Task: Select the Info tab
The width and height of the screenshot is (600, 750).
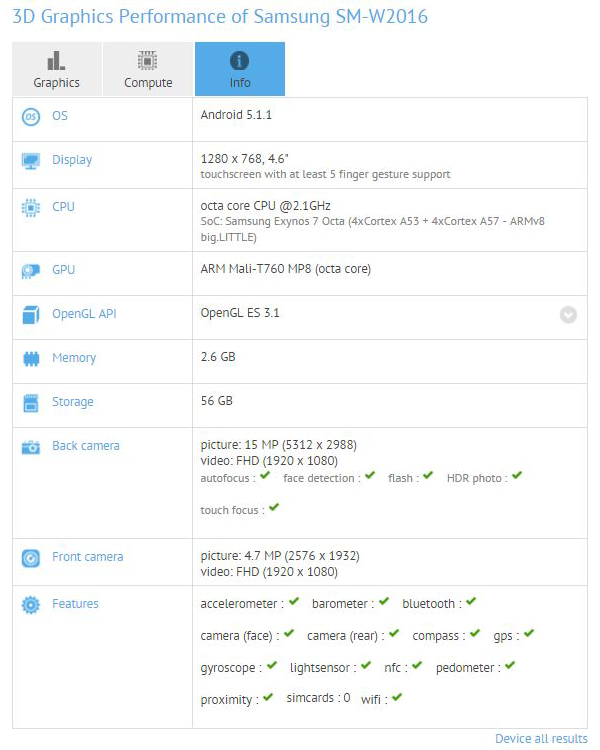Action: pos(240,69)
